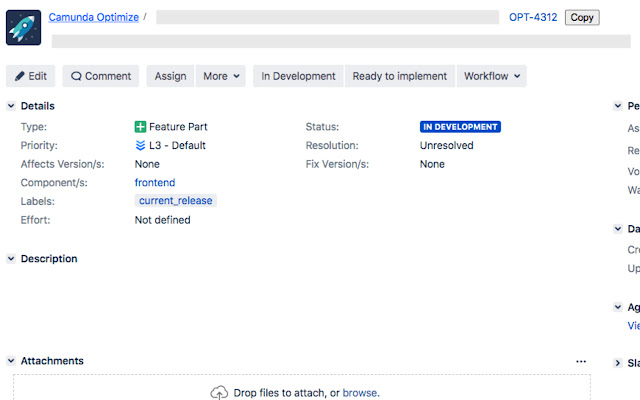The image size is (640, 400).
Task: Click the Camunda Optimize rocket project avatar
Action: [x=23, y=27]
